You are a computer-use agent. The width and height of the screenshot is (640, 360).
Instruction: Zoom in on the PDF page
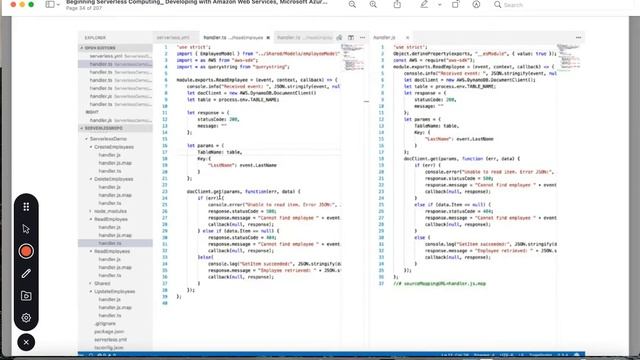pyautogui.click(x=373, y=4)
